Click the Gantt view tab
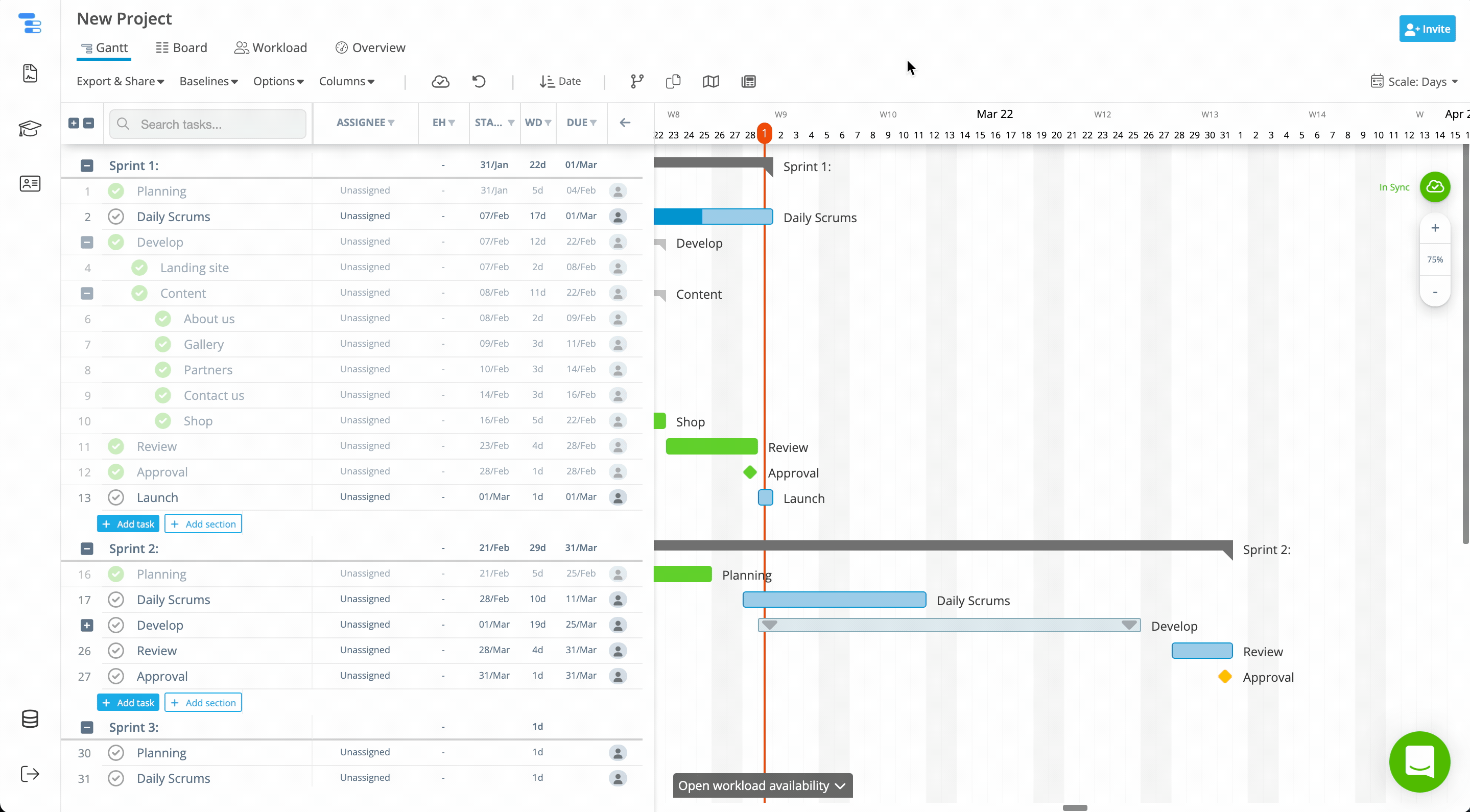 coord(104,47)
